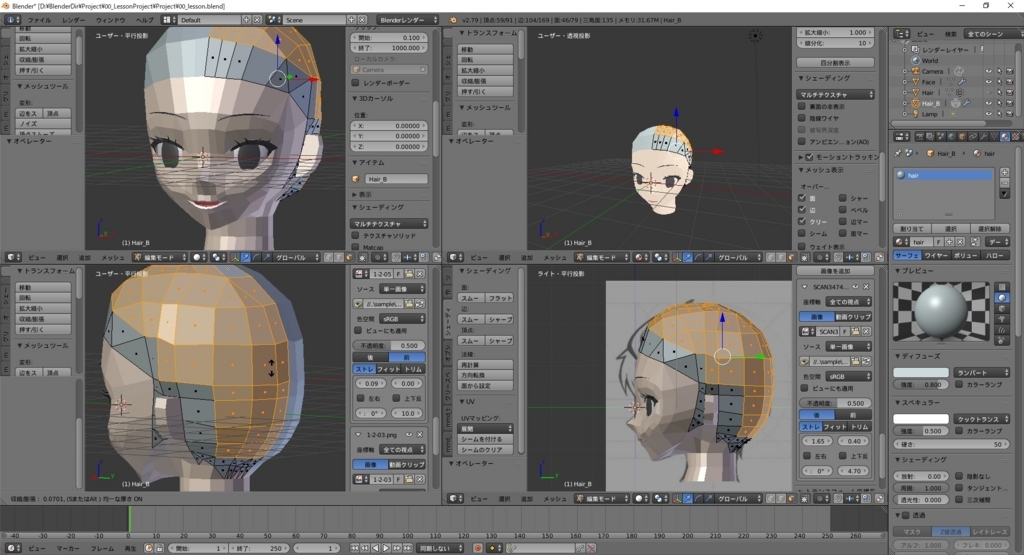This screenshot has width=1024, height=555.
Task: Open the Texture properties checker tab
Action: [1016, 137]
